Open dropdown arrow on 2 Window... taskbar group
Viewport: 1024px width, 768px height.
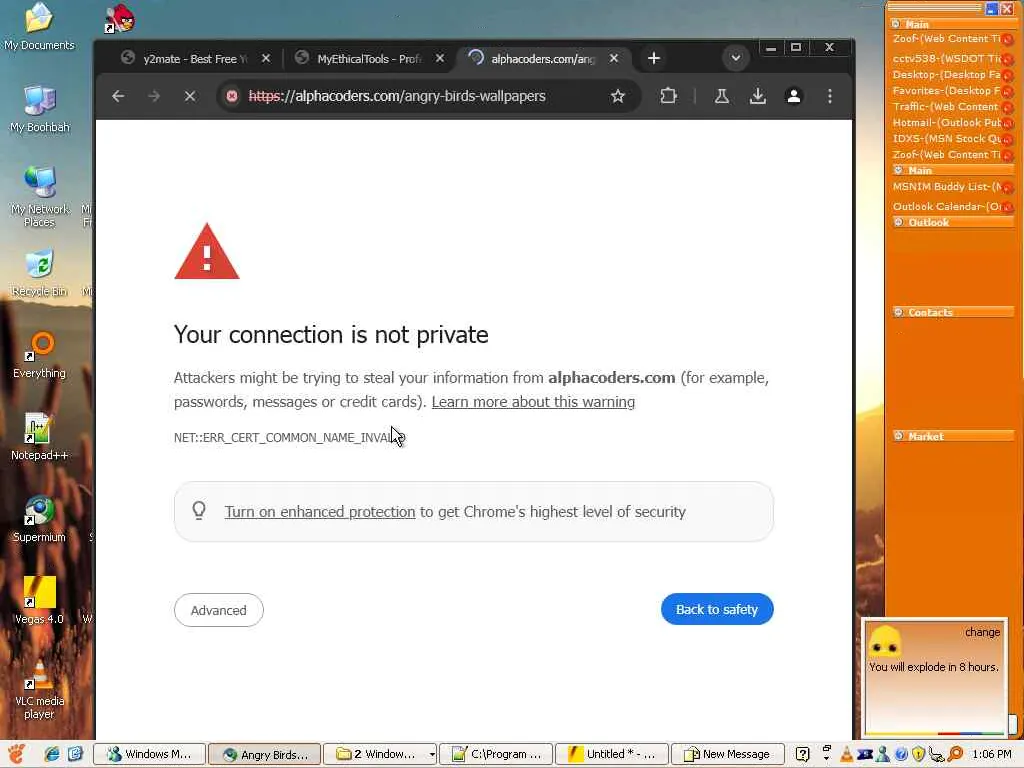click(x=432, y=754)
